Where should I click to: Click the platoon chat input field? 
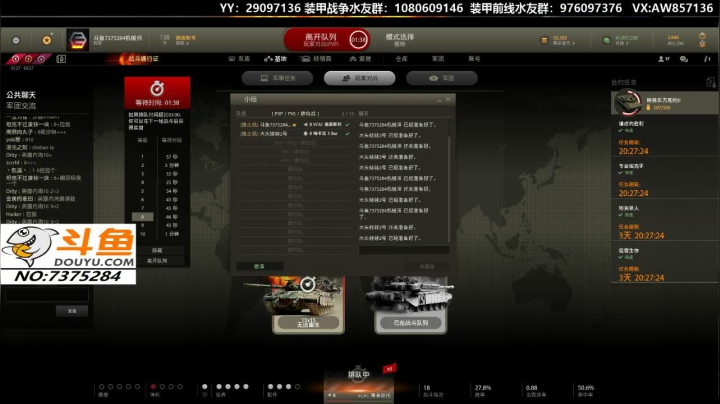pyautogui.click(x=404, y=250)
